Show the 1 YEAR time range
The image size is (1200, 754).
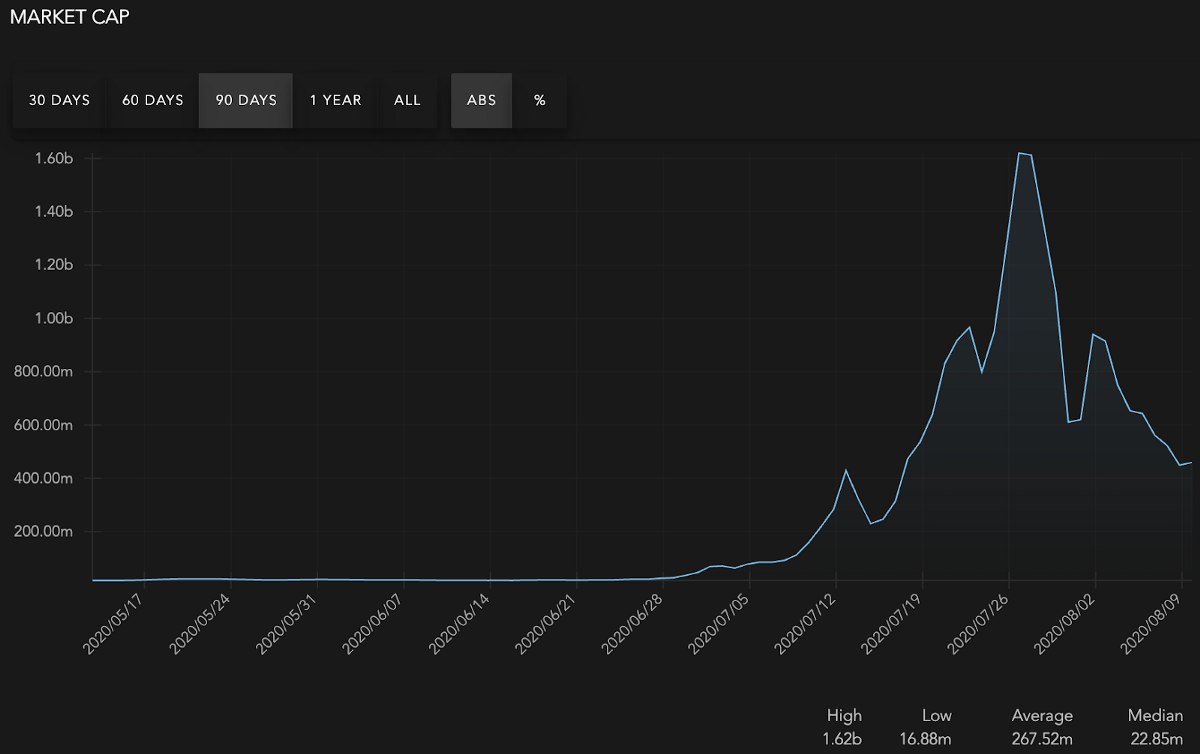tap(335, 100)
